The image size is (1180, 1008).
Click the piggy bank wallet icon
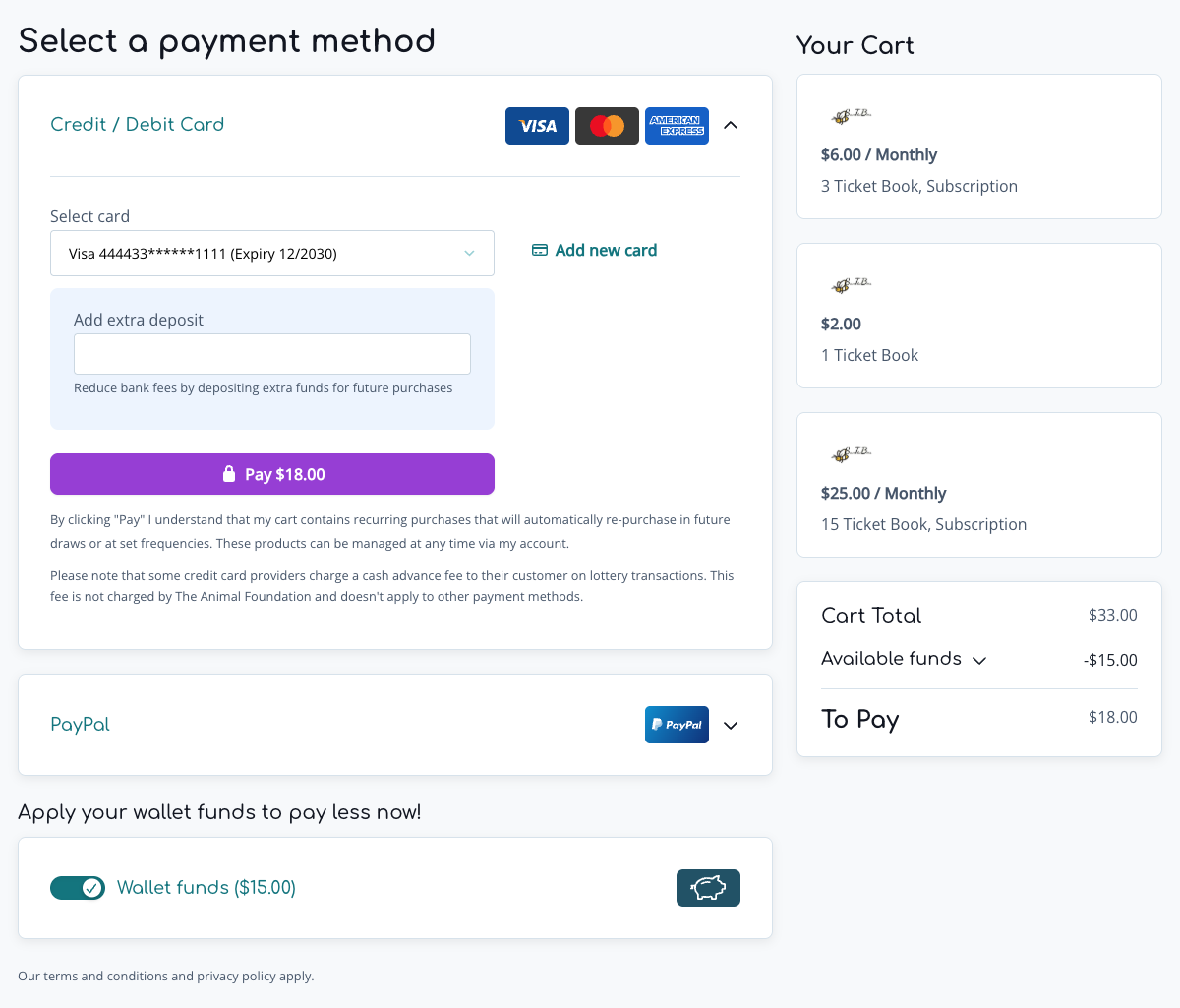pyautogui.click(x=708, y=888)
